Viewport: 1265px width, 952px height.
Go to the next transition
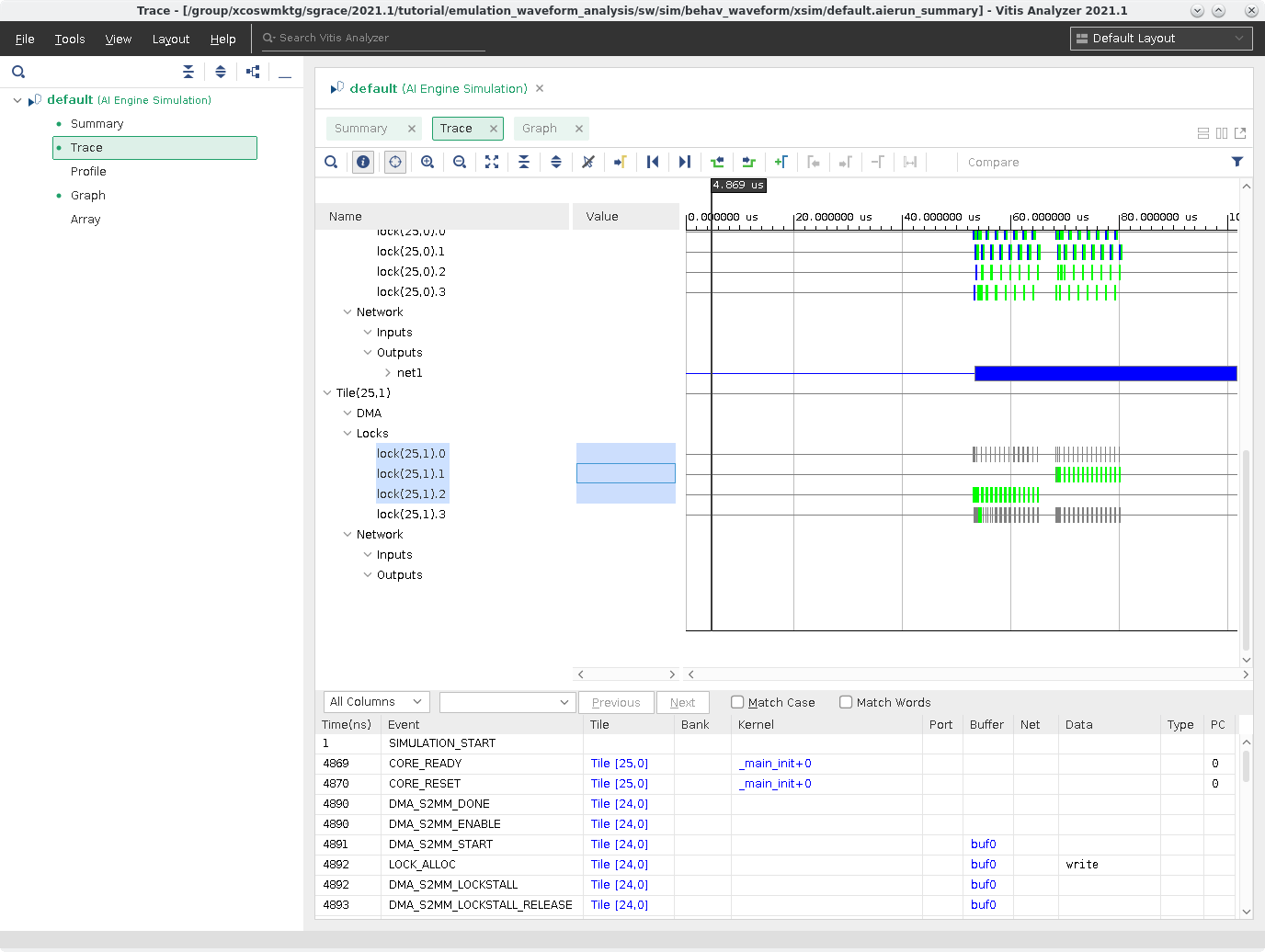[x=749, y=162]
